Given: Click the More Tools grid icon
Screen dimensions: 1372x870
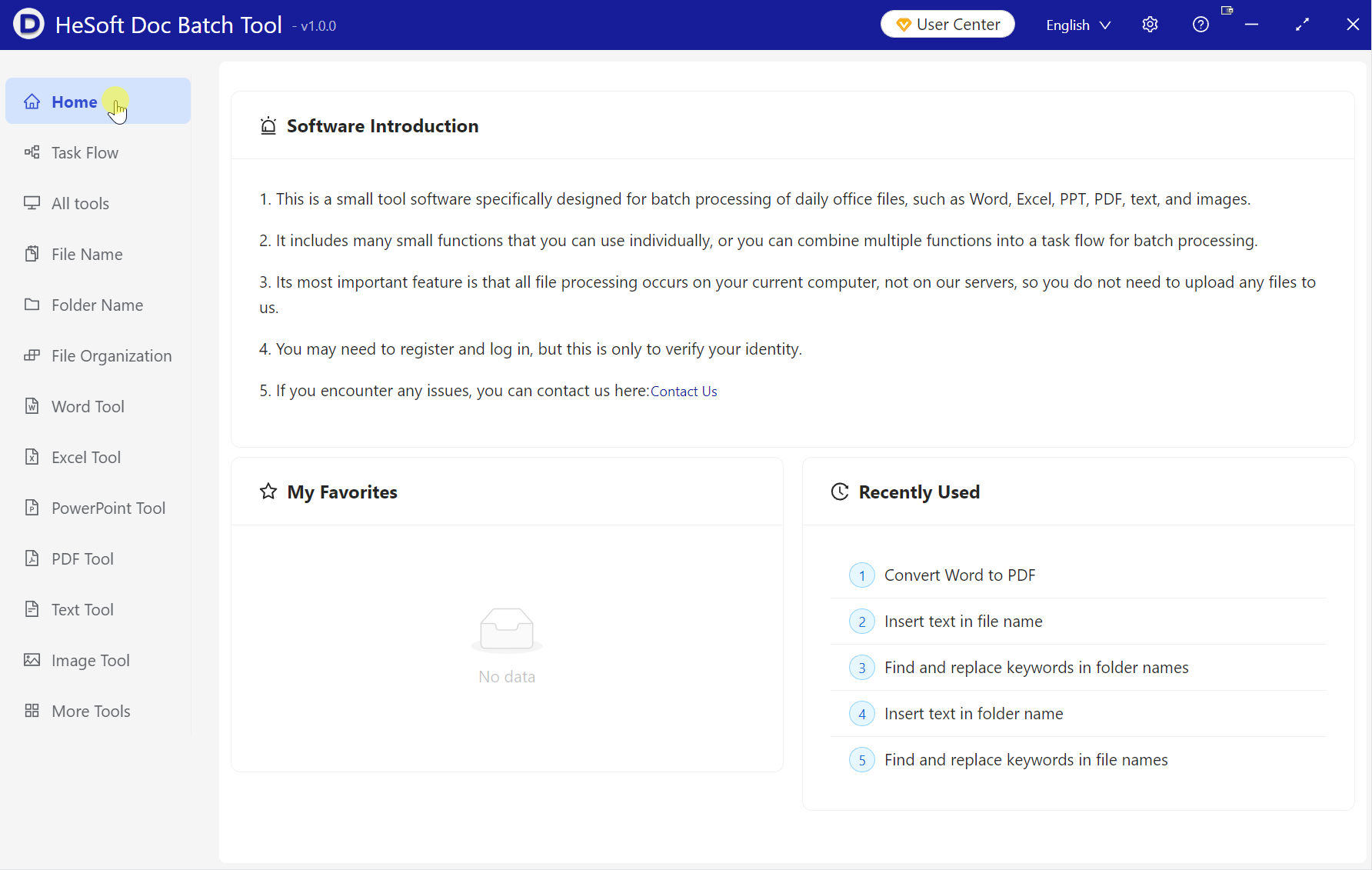Looking at the screenshot, I should click(x=32, y=711).
